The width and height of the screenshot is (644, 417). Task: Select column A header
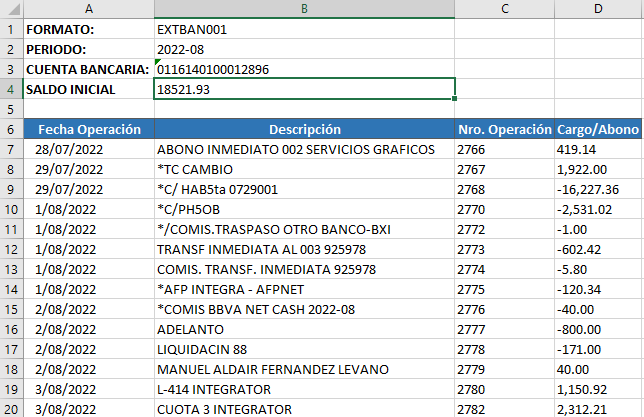[88, 9]
